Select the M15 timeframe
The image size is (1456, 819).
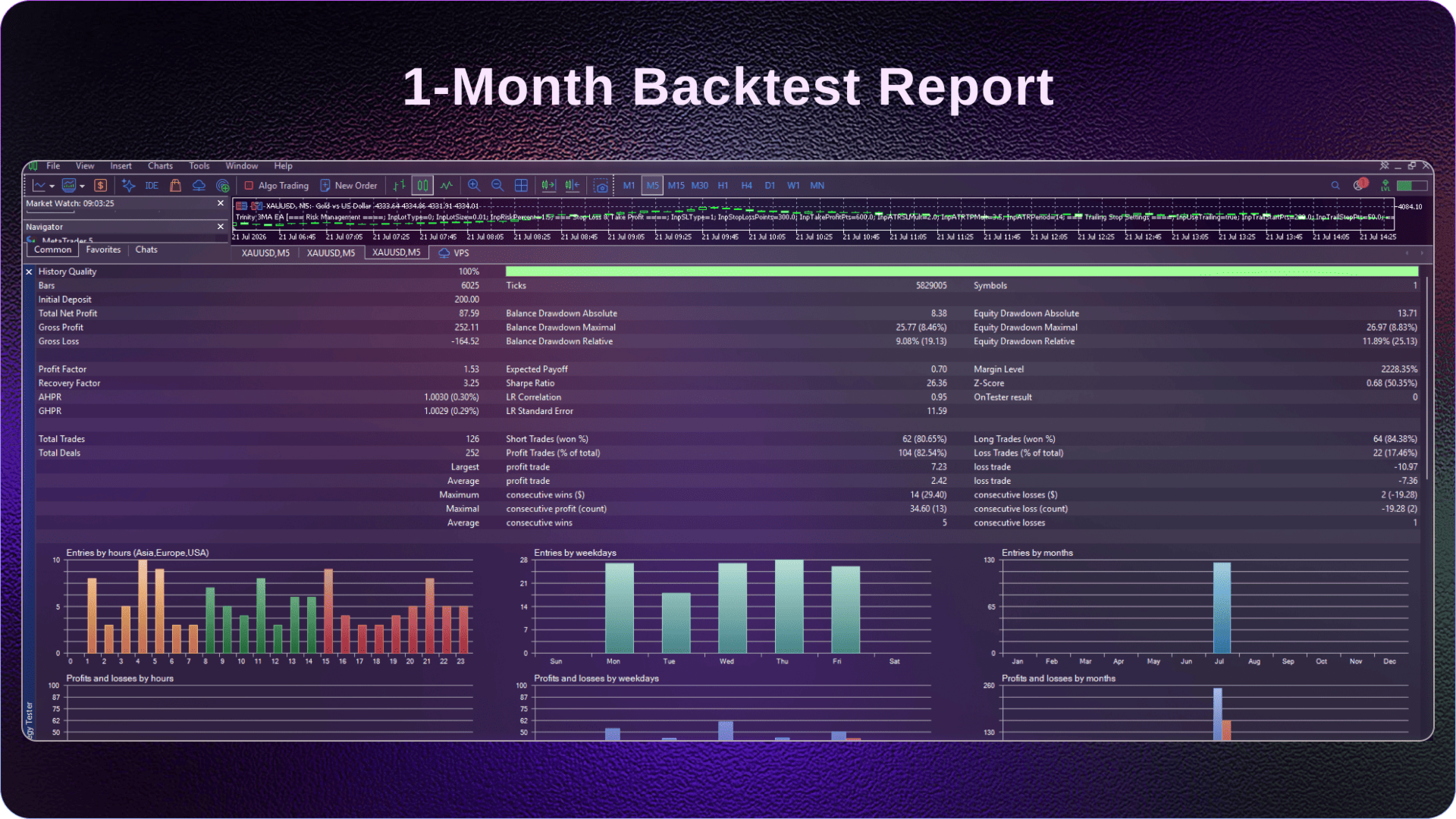pyautogui.click(x=676, y=186)
